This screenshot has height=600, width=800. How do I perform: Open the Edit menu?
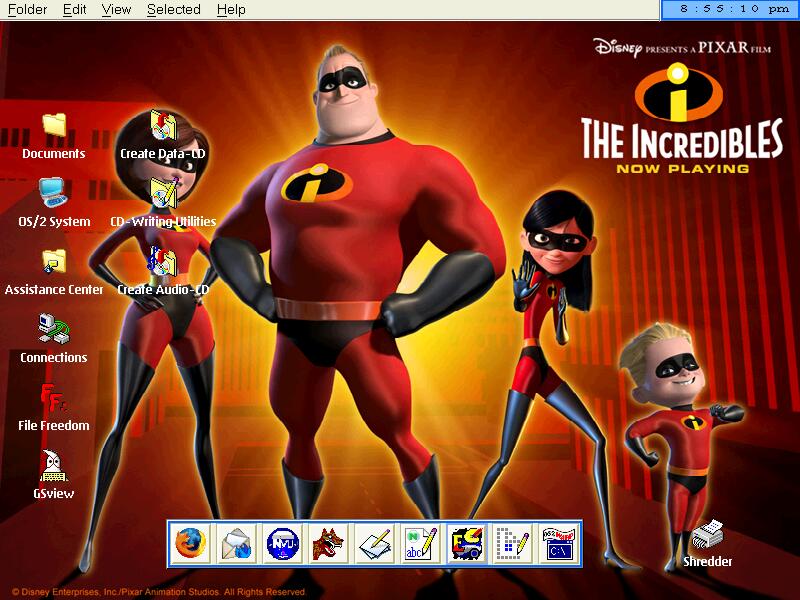tap(74, 10)
